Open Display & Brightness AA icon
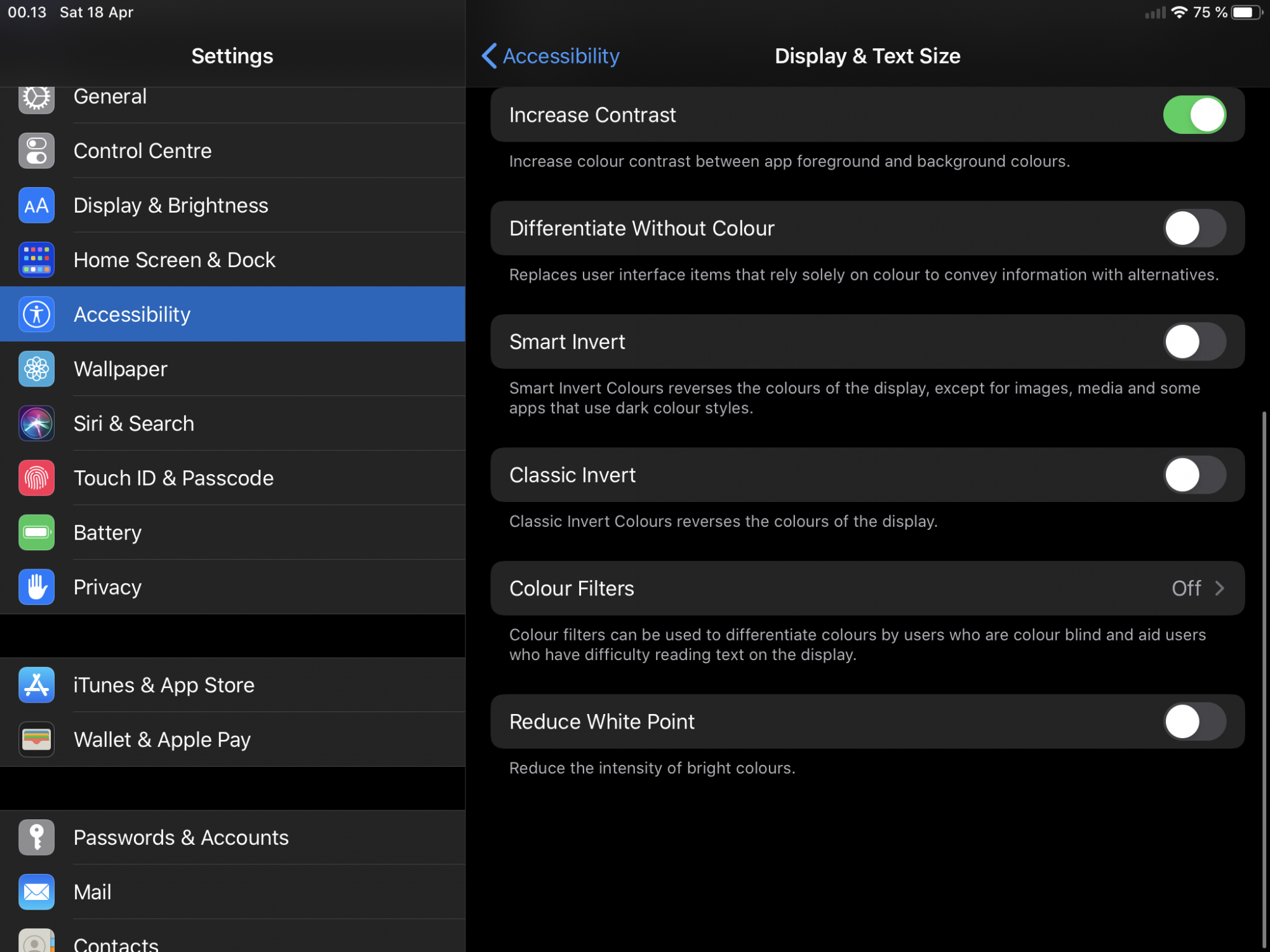This screenshot has height=952, width=1270. click(36, 206)
